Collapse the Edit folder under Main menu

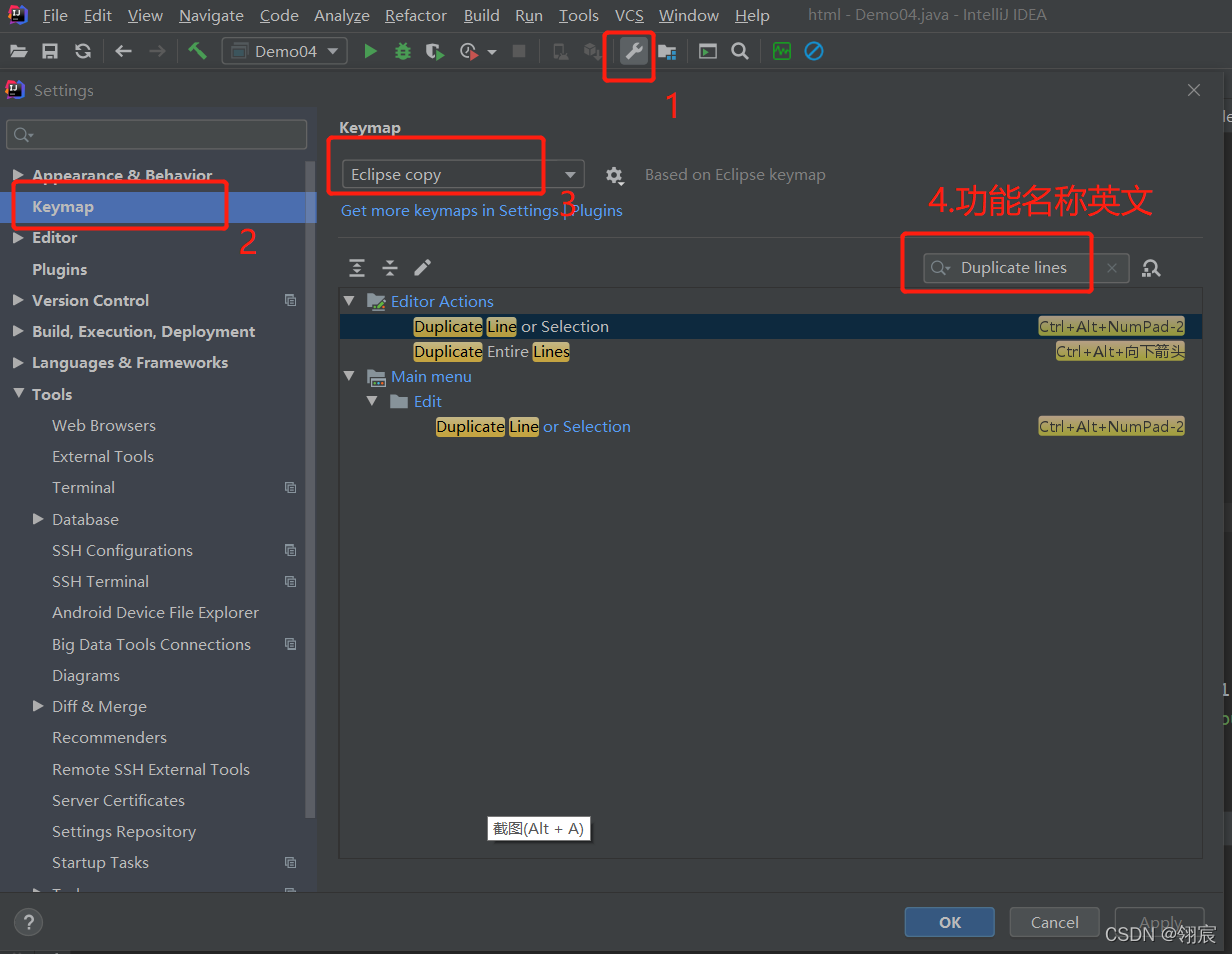coord(372,401)
